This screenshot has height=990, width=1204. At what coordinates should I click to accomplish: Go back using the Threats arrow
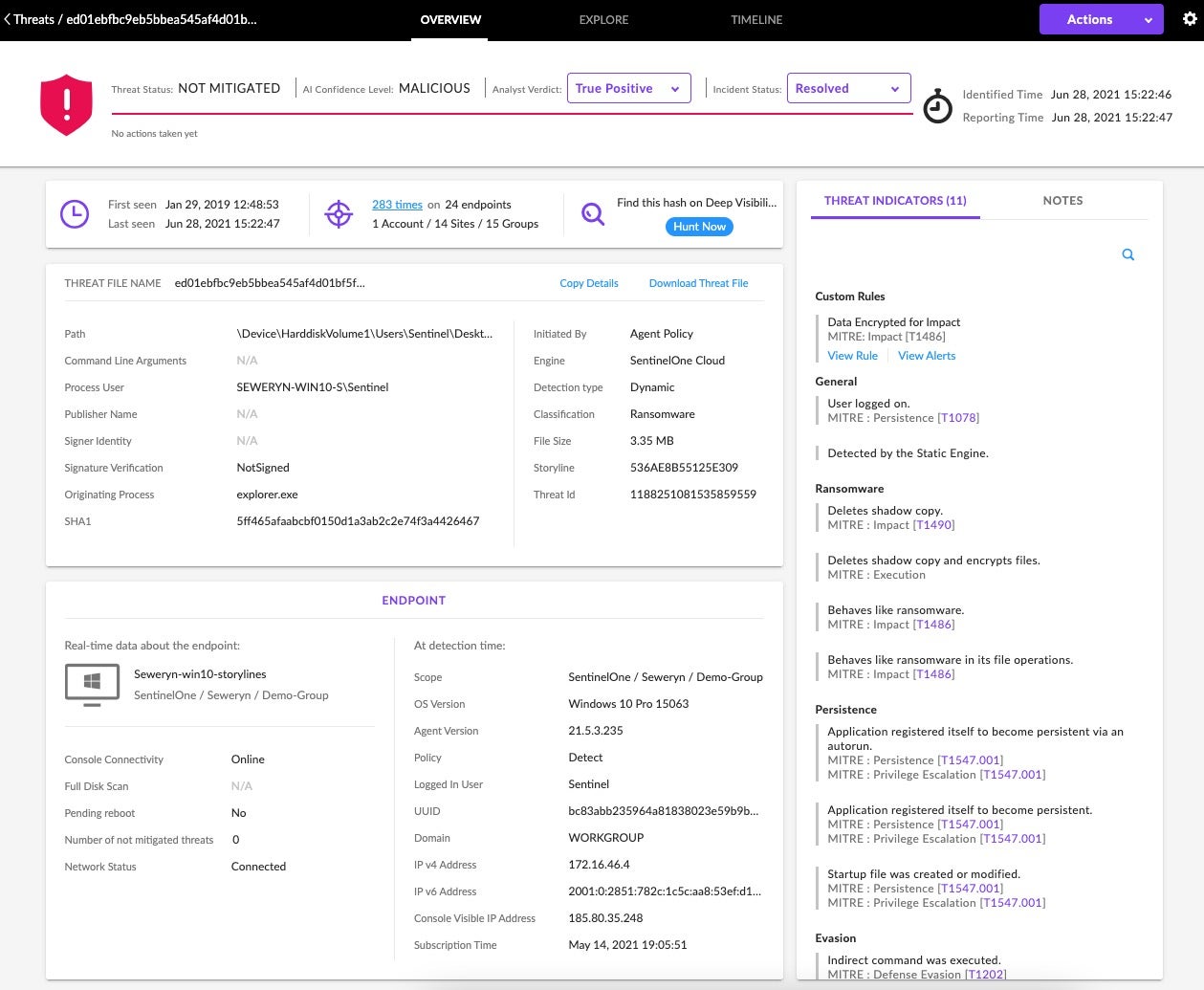coord(9,19)
